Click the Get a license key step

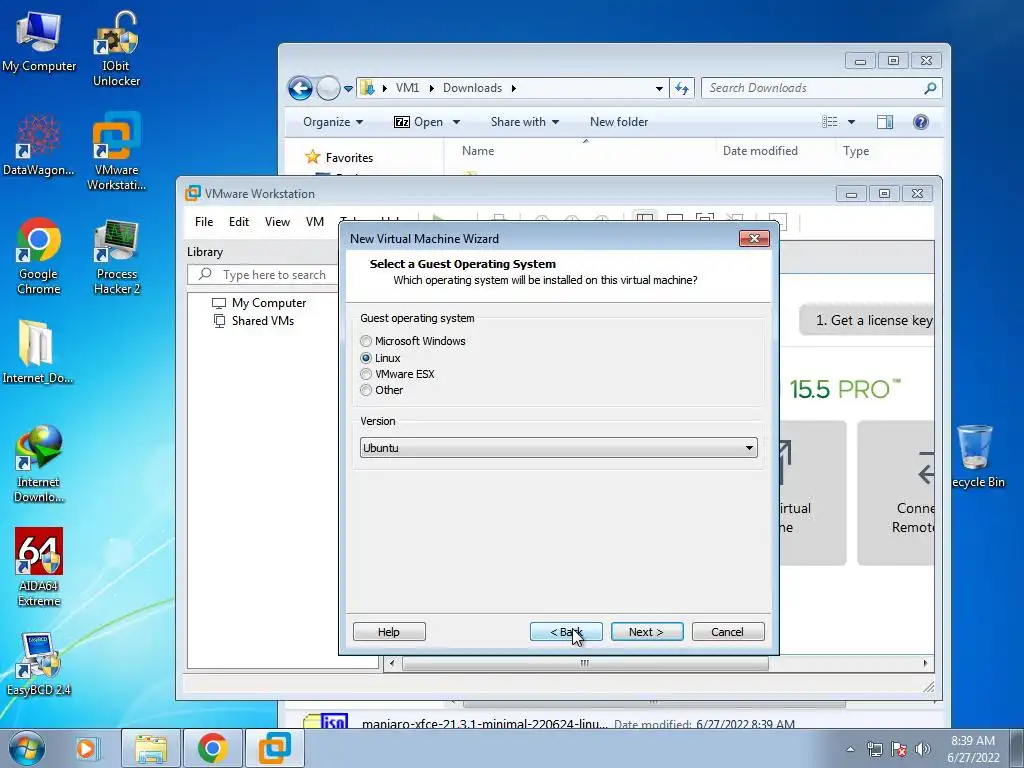click(x=867, y=320)
